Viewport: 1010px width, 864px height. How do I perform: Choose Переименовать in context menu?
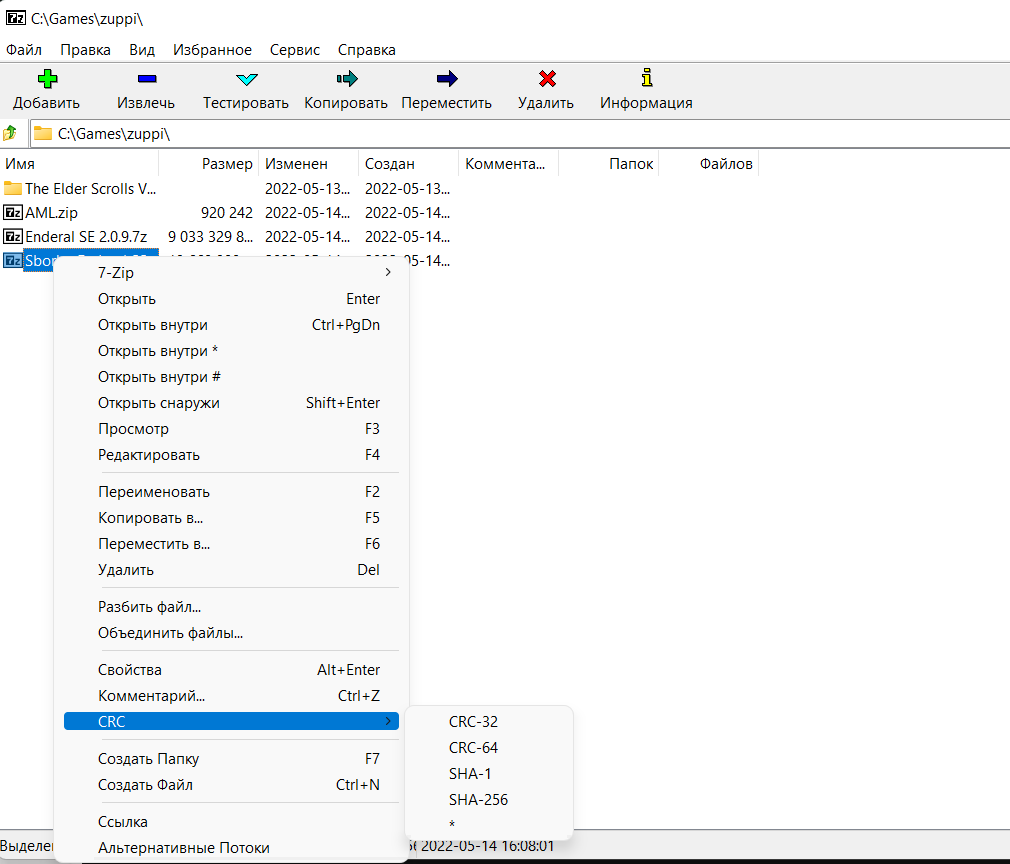tap(154, 492)
